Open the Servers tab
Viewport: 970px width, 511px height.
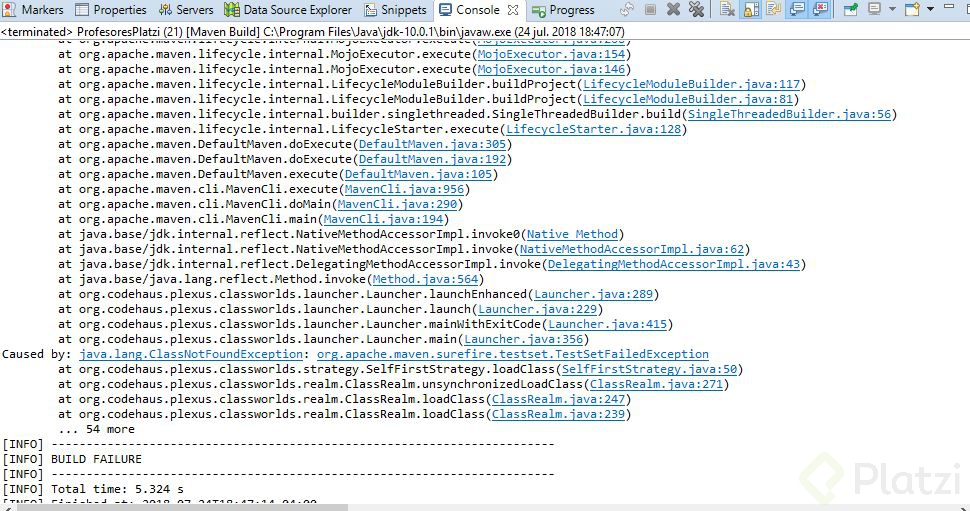(x=186, y=10)
